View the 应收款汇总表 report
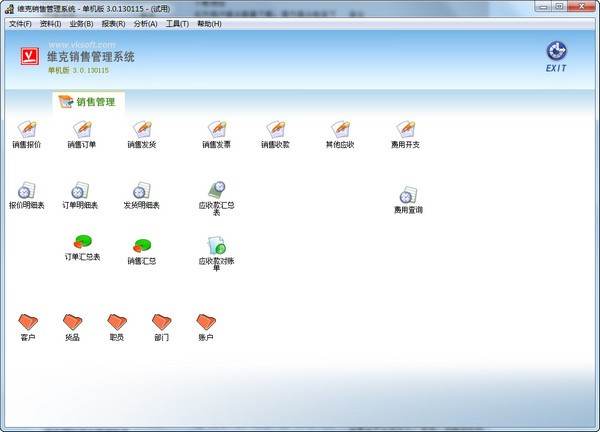 tap(216, 191)
